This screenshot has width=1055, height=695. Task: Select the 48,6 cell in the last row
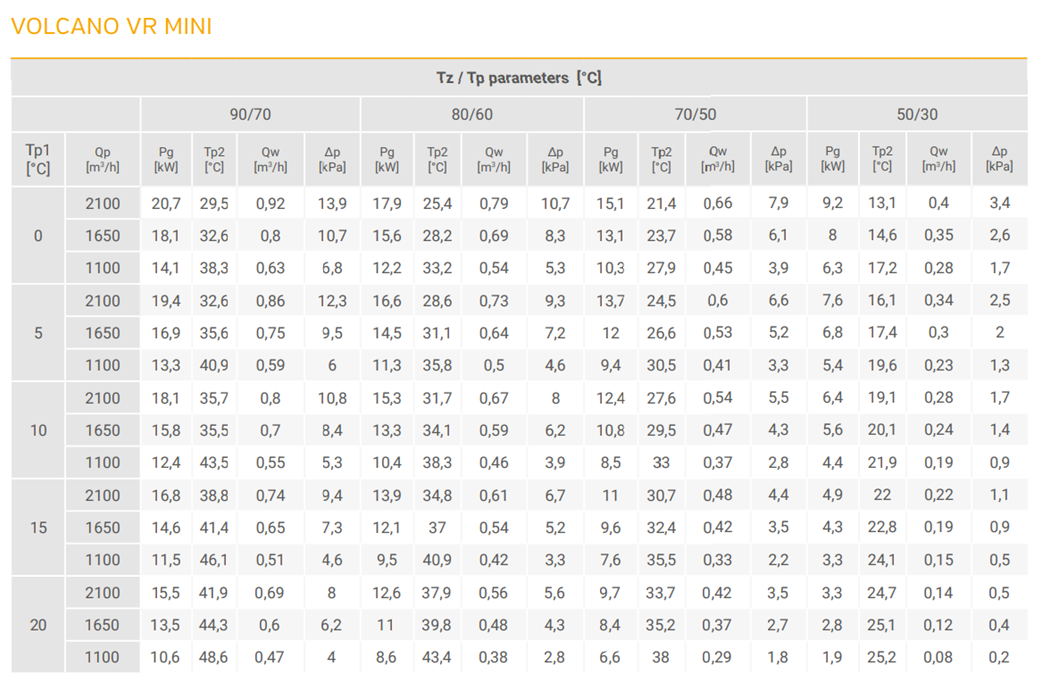(x=214, y=657)
